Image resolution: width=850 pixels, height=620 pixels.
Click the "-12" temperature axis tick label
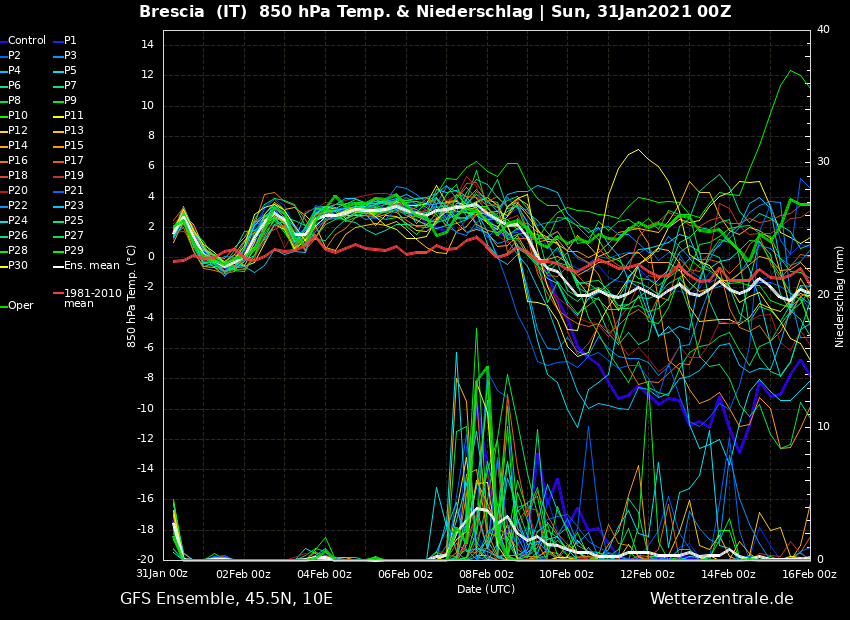146,439
